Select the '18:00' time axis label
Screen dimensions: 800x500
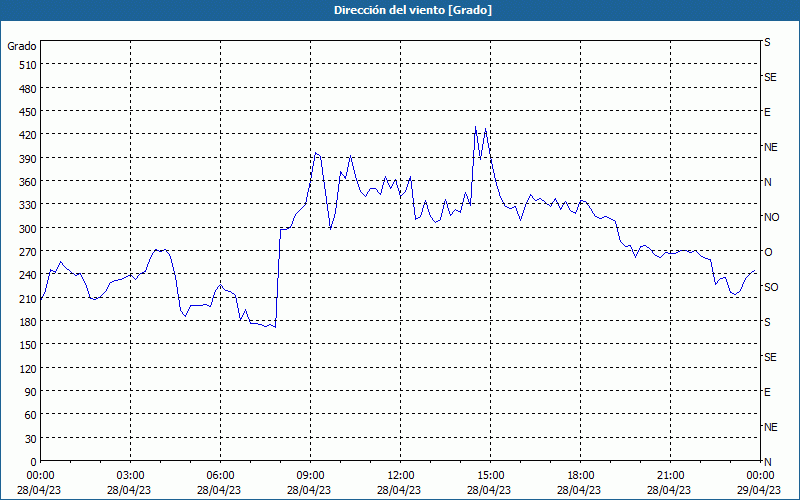(x=581, y=476)
